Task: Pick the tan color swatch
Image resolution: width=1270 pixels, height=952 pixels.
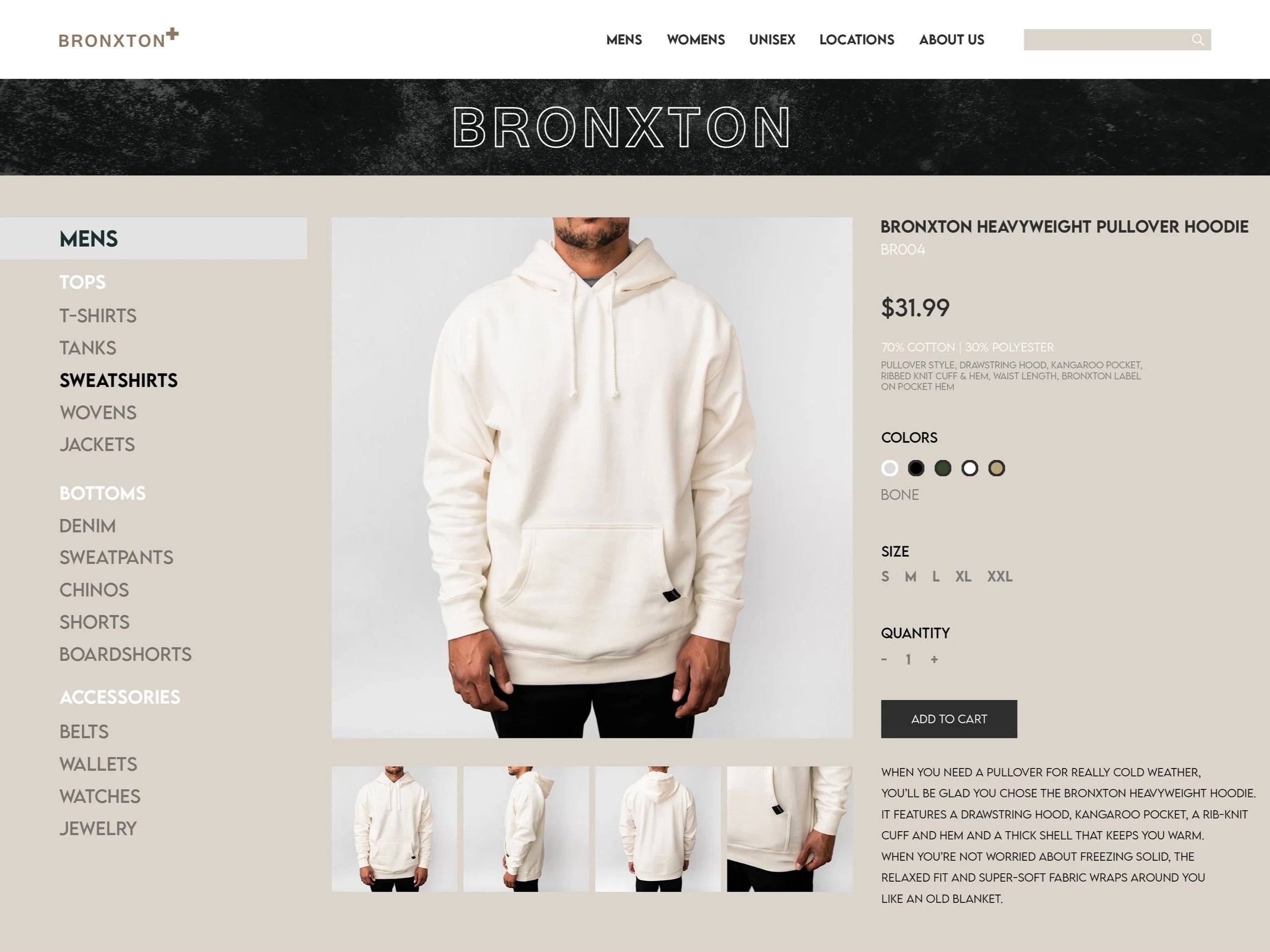Action: pos(997,468)
